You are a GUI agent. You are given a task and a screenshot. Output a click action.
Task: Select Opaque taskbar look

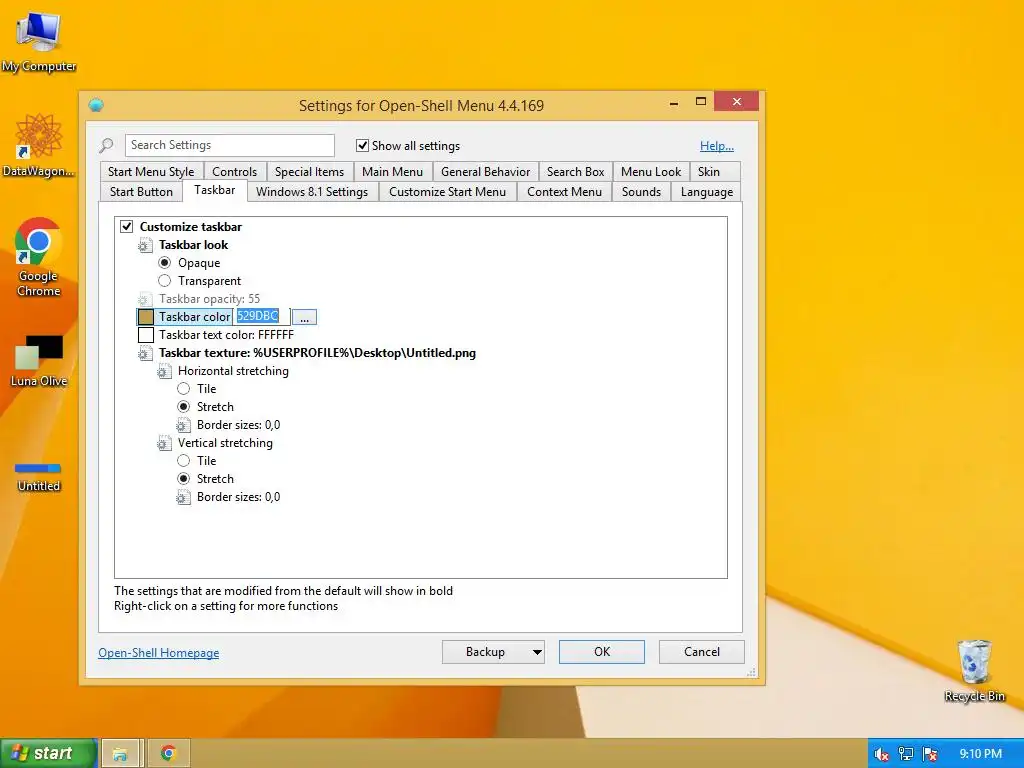click(165, 263)
